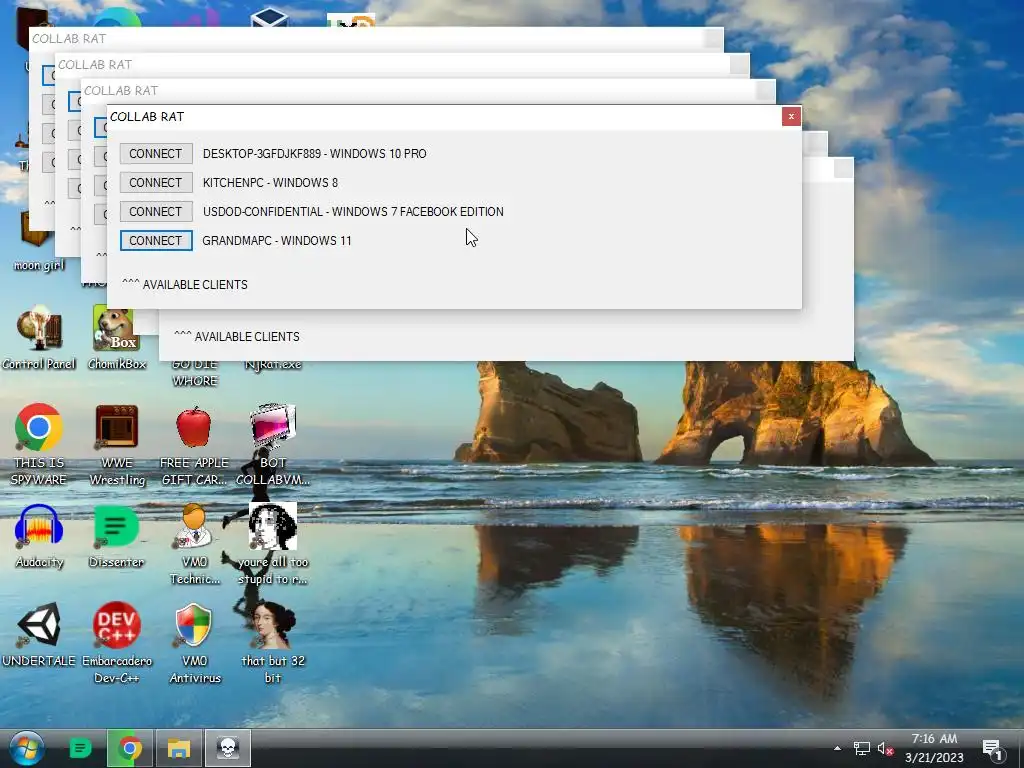This screenshot has width=1024, height=768.
Task: Launch Audacity from the desktop
Action: tap(39, 537)
